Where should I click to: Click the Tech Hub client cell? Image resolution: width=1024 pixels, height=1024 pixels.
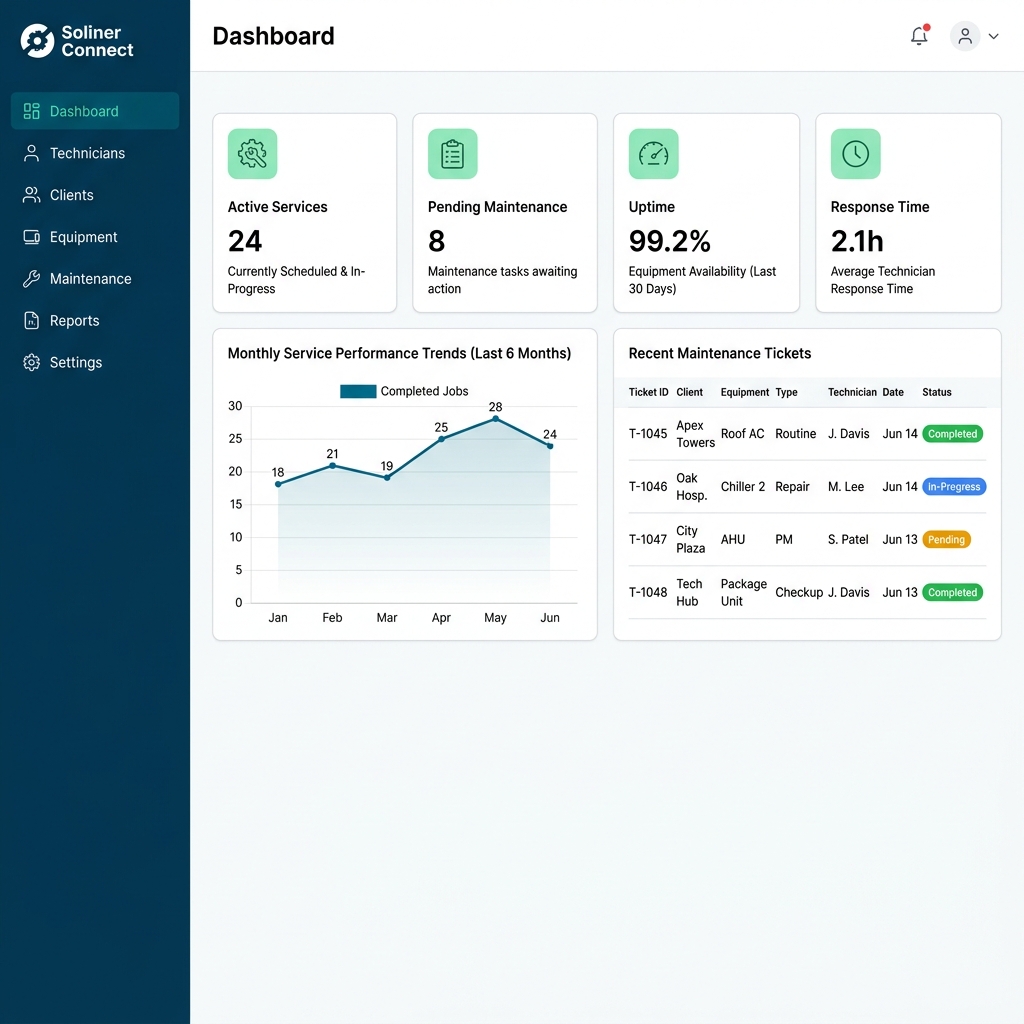[x=689, y=592]
